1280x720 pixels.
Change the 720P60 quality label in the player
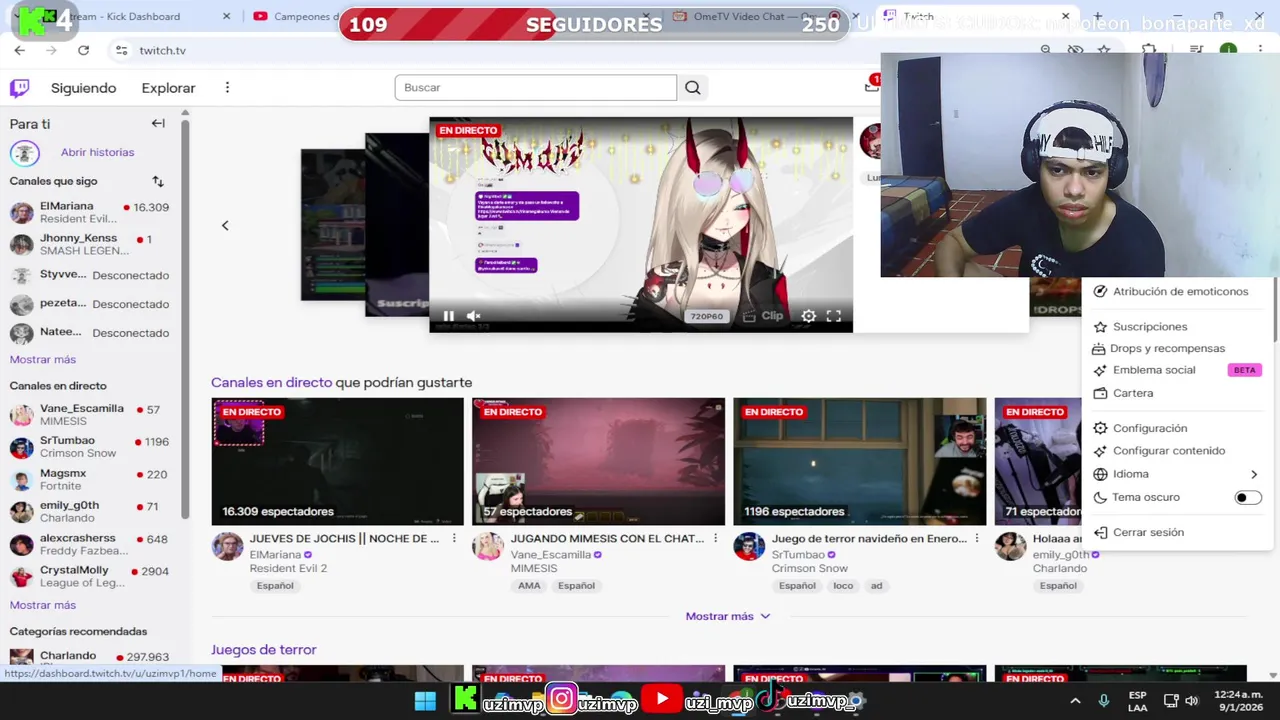(x=706, y=316)
